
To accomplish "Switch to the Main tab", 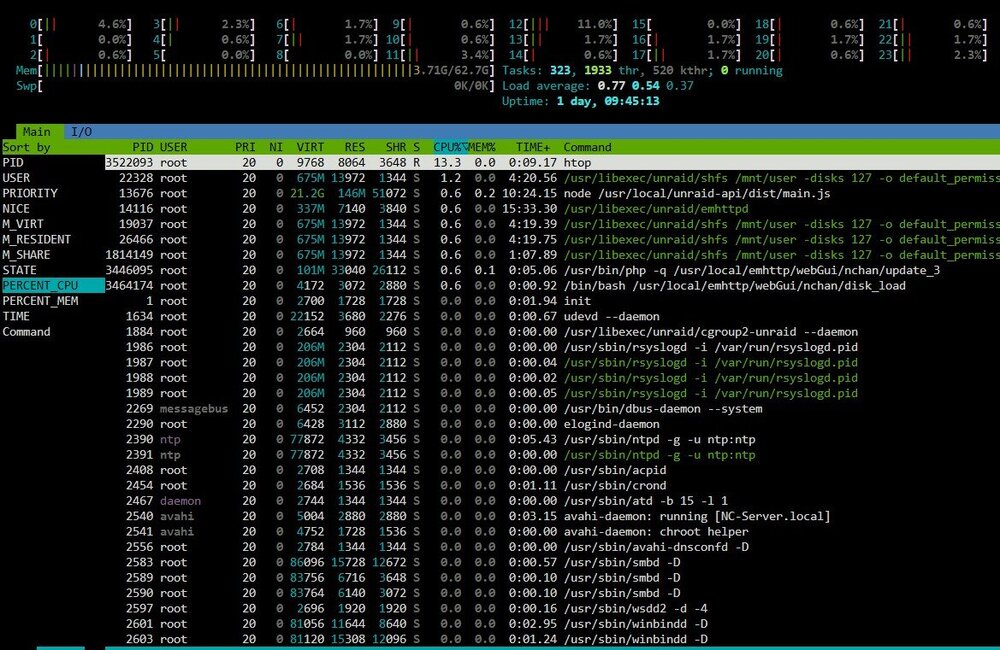I will [x=37, y=131].
